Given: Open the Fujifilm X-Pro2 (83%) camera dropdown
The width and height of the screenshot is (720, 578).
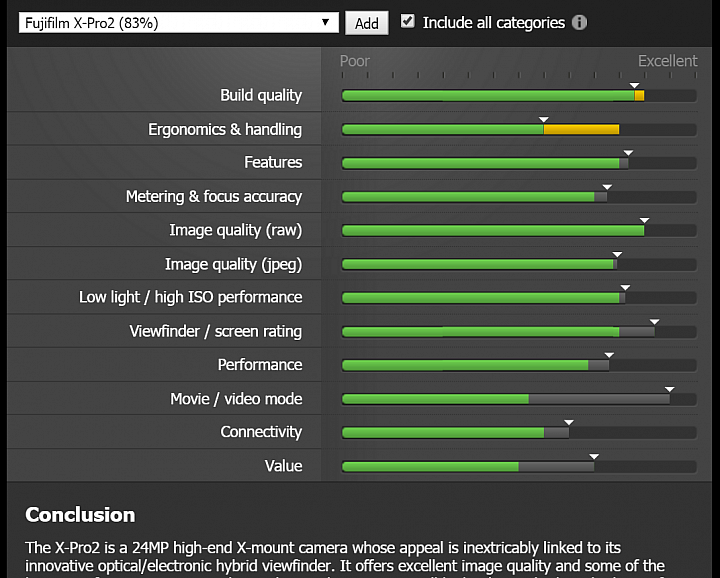Looking at the screenshot, I should point(179,22).
